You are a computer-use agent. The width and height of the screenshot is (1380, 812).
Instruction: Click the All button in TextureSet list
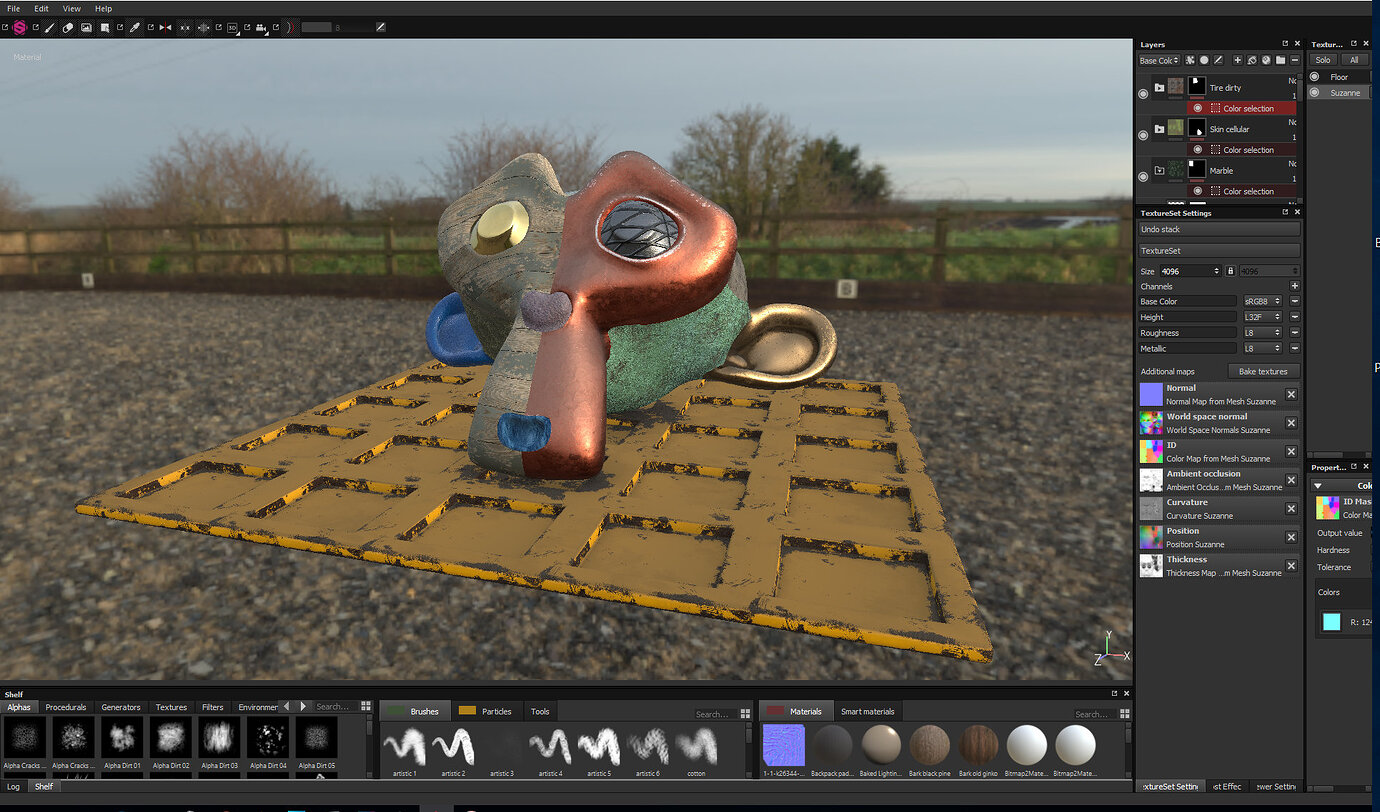pyautogui.click(x=1354, y=60)
